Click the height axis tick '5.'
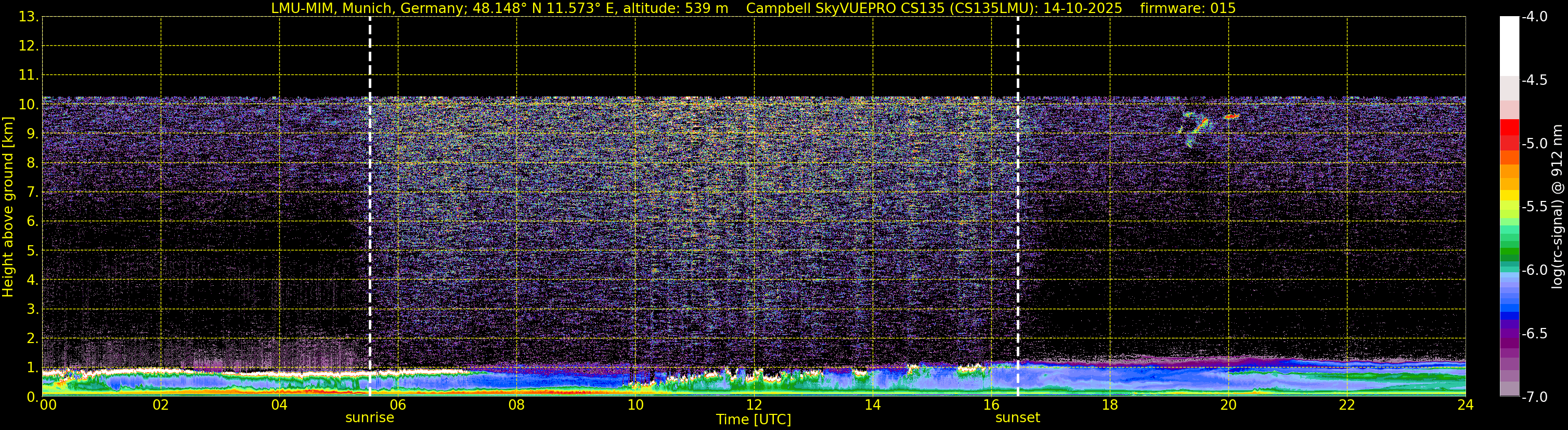 [x=32, y=251]
